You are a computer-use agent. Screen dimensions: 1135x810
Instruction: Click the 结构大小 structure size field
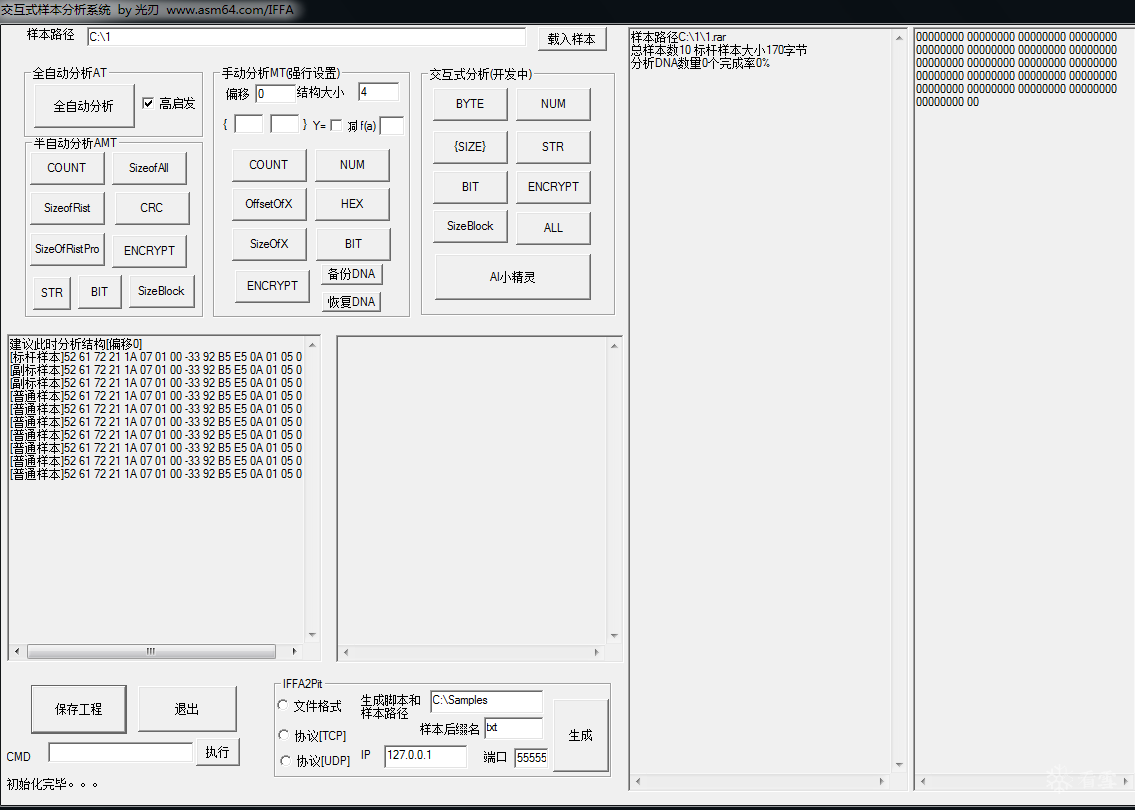point(379,92)
